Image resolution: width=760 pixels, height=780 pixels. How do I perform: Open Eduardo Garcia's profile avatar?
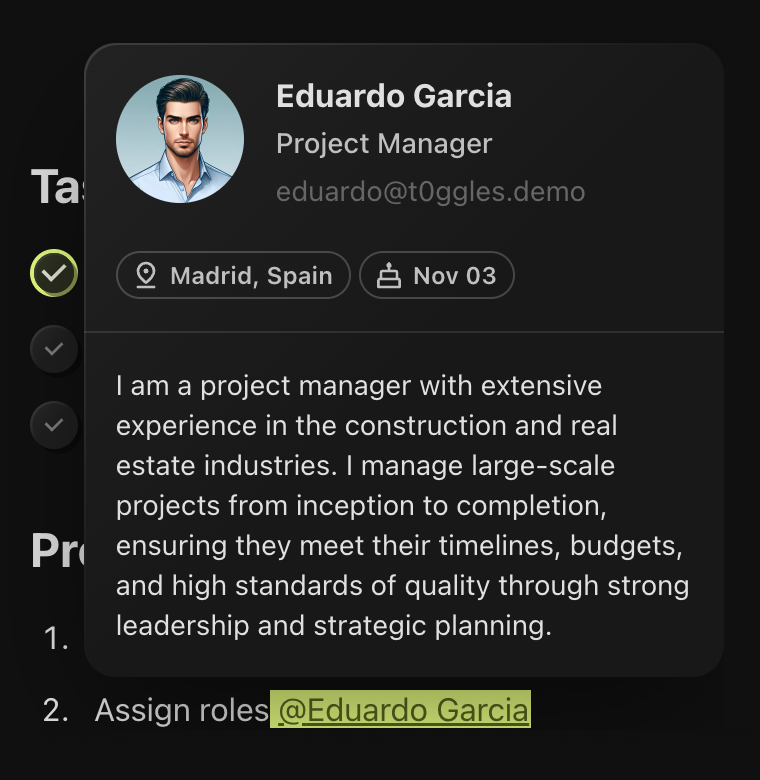click(180, 138)
